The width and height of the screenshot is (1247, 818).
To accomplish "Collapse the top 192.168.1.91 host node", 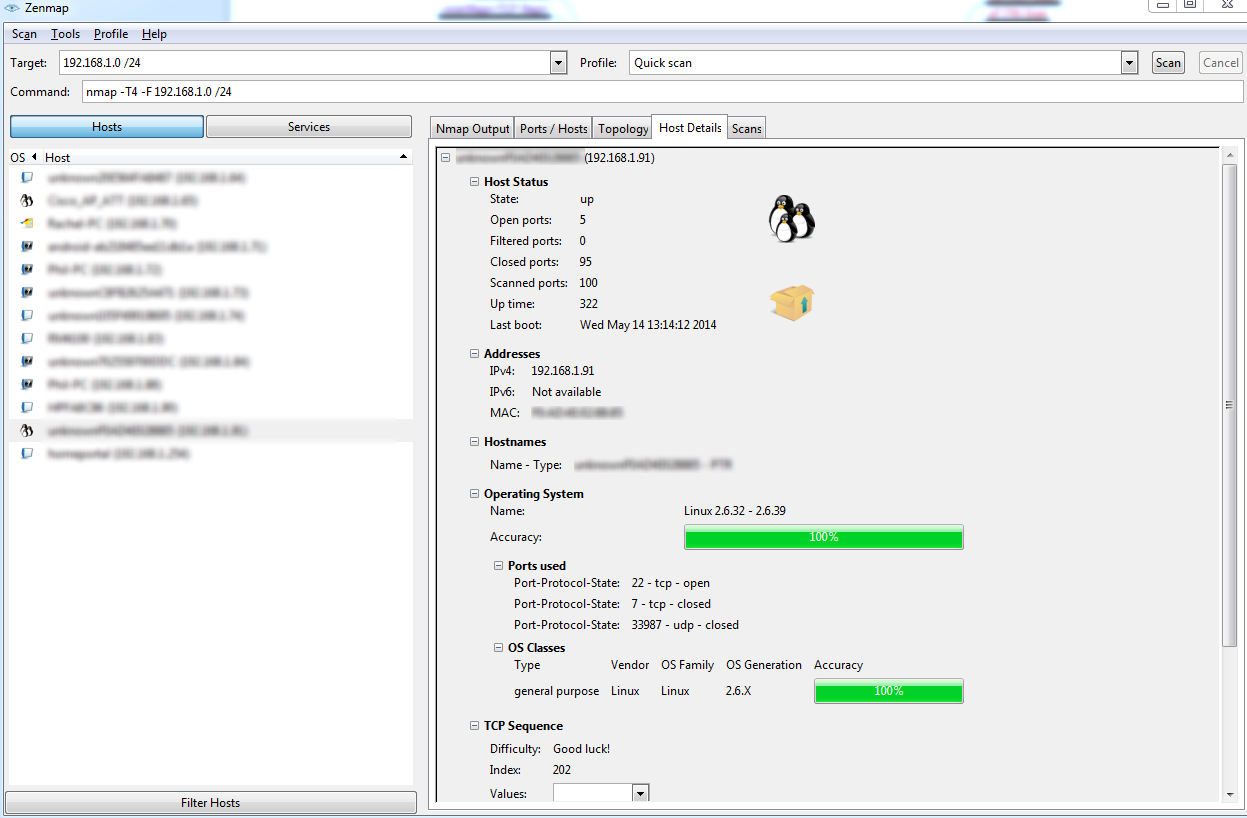I will pyautogui.click(x=445, y=158).
